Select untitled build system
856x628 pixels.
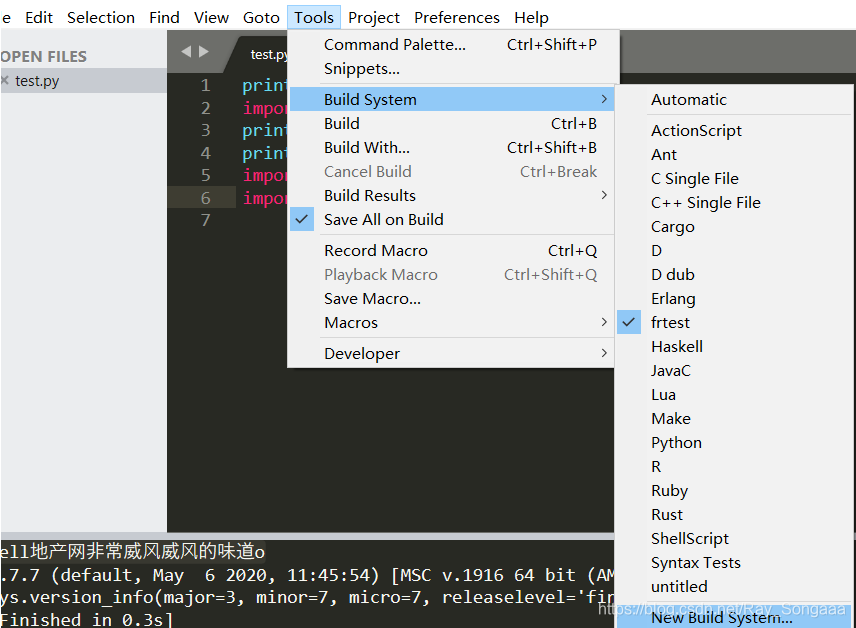(x=734, y=587)
